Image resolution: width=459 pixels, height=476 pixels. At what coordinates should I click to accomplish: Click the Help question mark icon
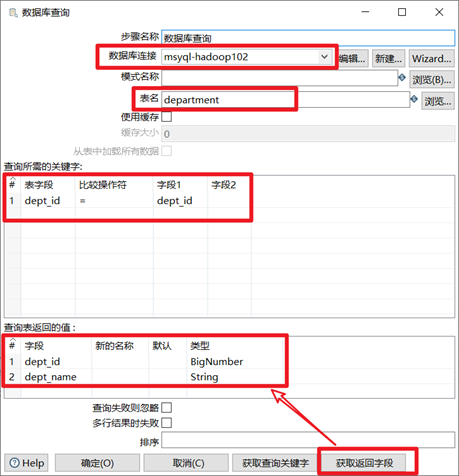click(15, 463)
